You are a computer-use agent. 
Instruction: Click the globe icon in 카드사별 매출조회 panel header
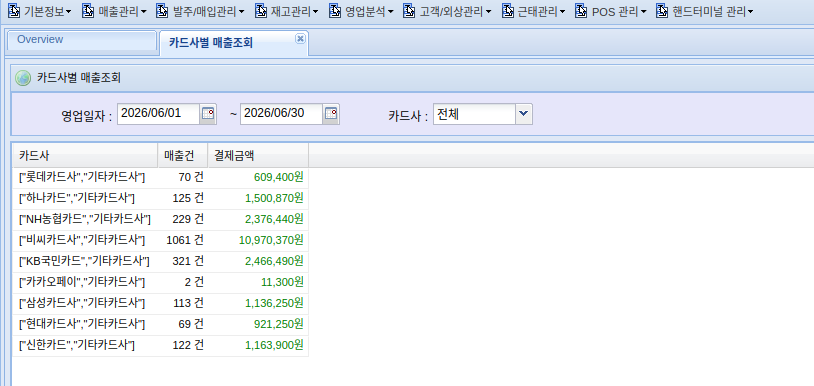tap(23, 78)
